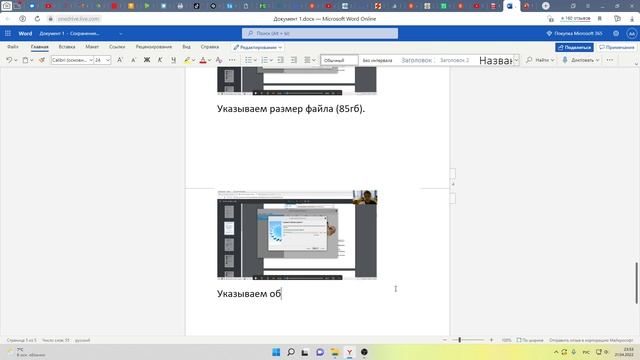Switch to the Вид tab
Viewport: 640px width, 360px height.
click(x=187, y=47)
